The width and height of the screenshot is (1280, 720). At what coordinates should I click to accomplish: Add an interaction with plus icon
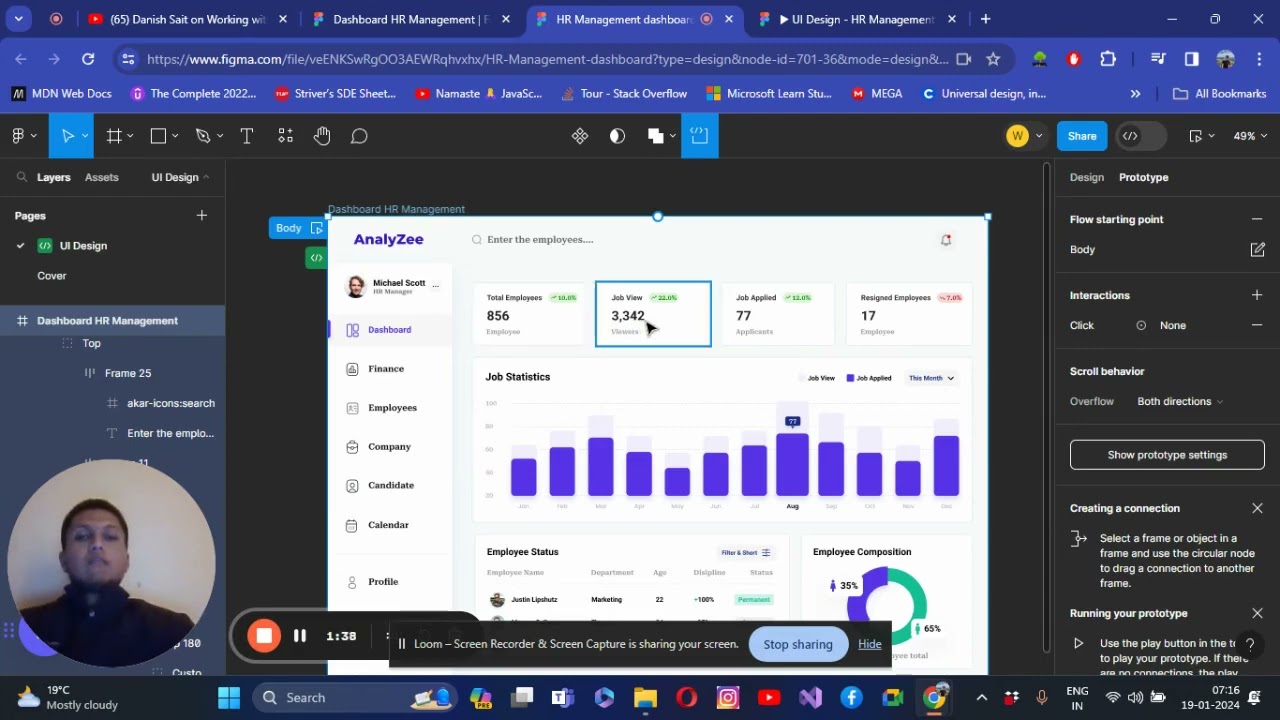click(1257, 295)
